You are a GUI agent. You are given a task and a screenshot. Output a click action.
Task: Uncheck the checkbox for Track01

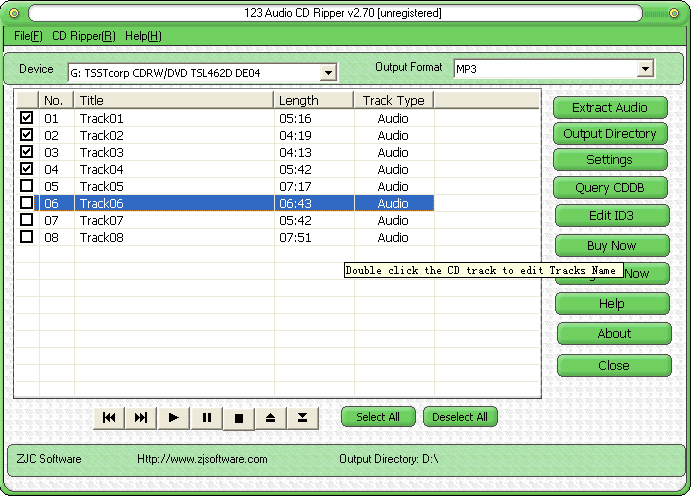27,118
